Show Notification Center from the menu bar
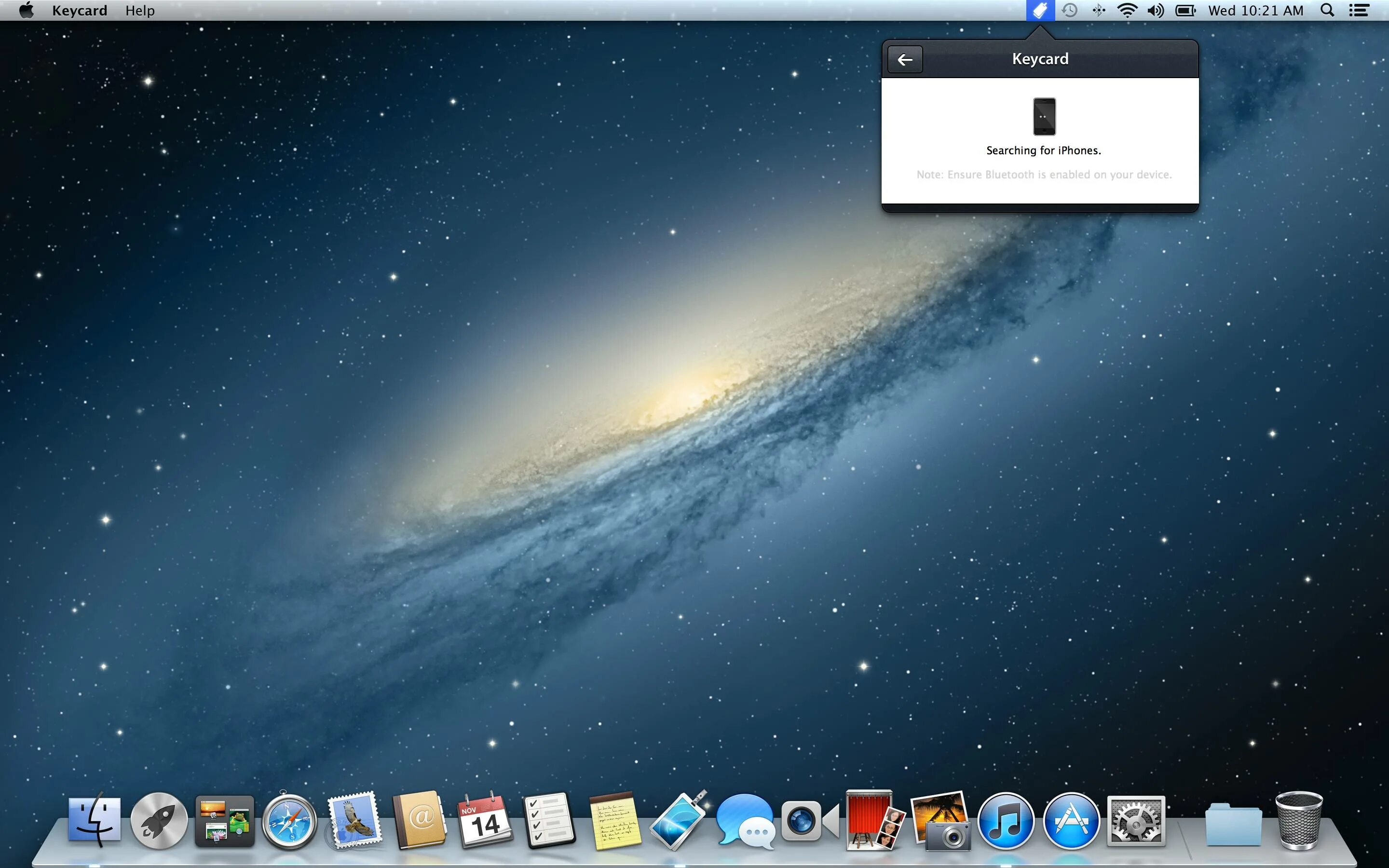 click(1359, 10)
